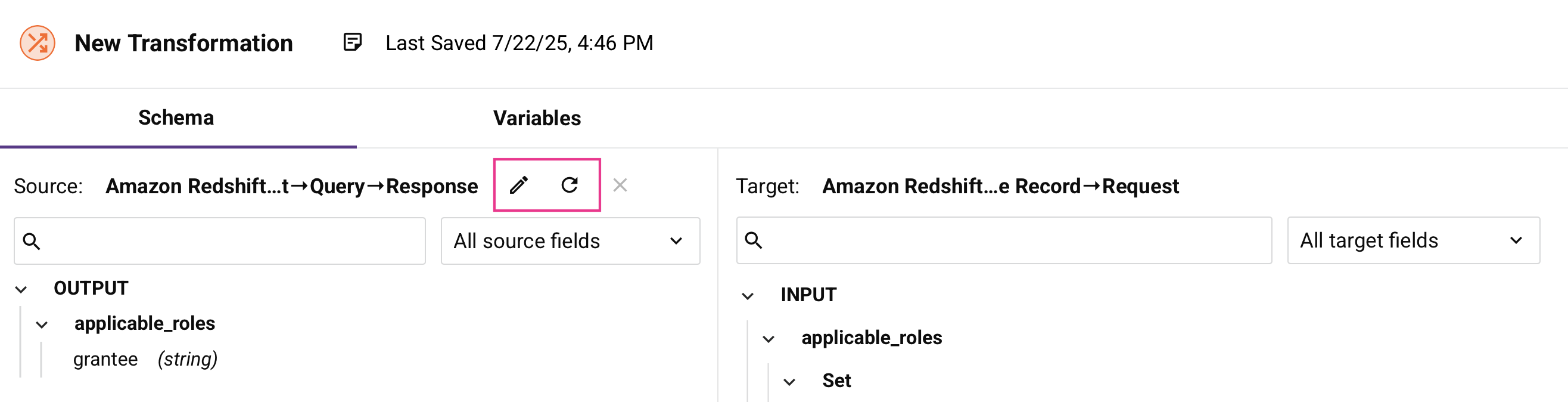Image resolution: width=1568 pixels, height=402 pixels.
Task: Collapse the INPUT tree node
Action: (x=747, y=295)
